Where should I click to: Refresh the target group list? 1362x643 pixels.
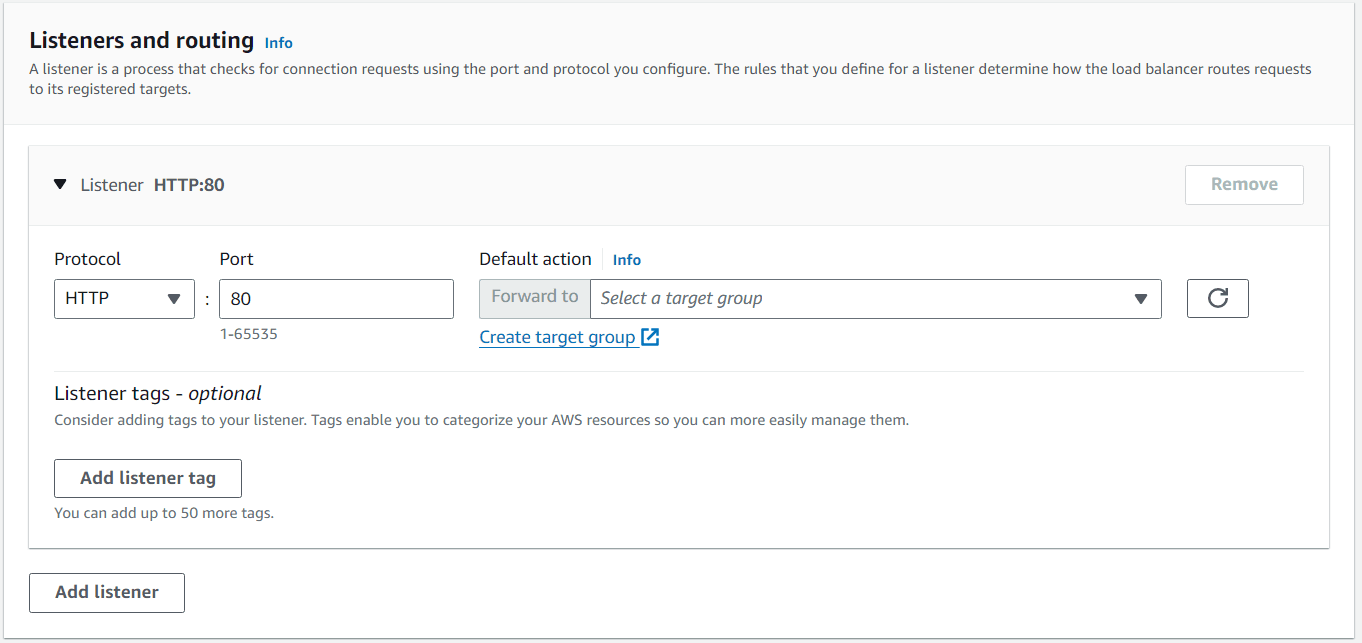(1217, 298)
